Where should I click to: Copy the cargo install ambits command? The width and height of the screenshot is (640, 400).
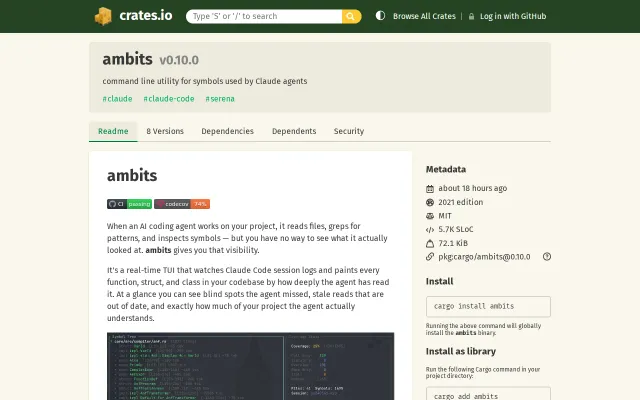click(488, 307)
